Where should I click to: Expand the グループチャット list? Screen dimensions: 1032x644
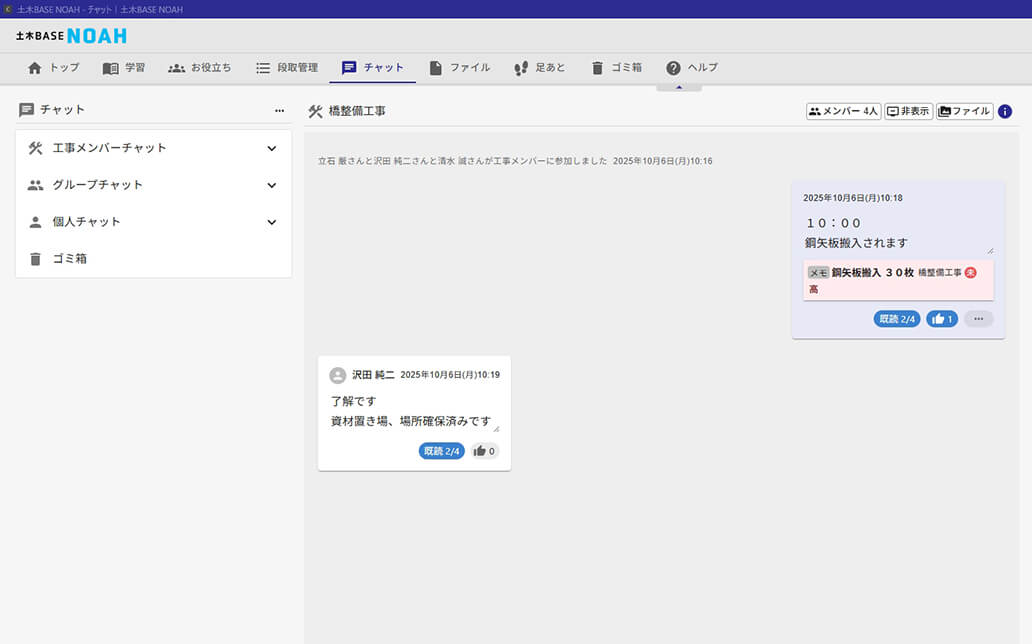(x=271, y=185)
